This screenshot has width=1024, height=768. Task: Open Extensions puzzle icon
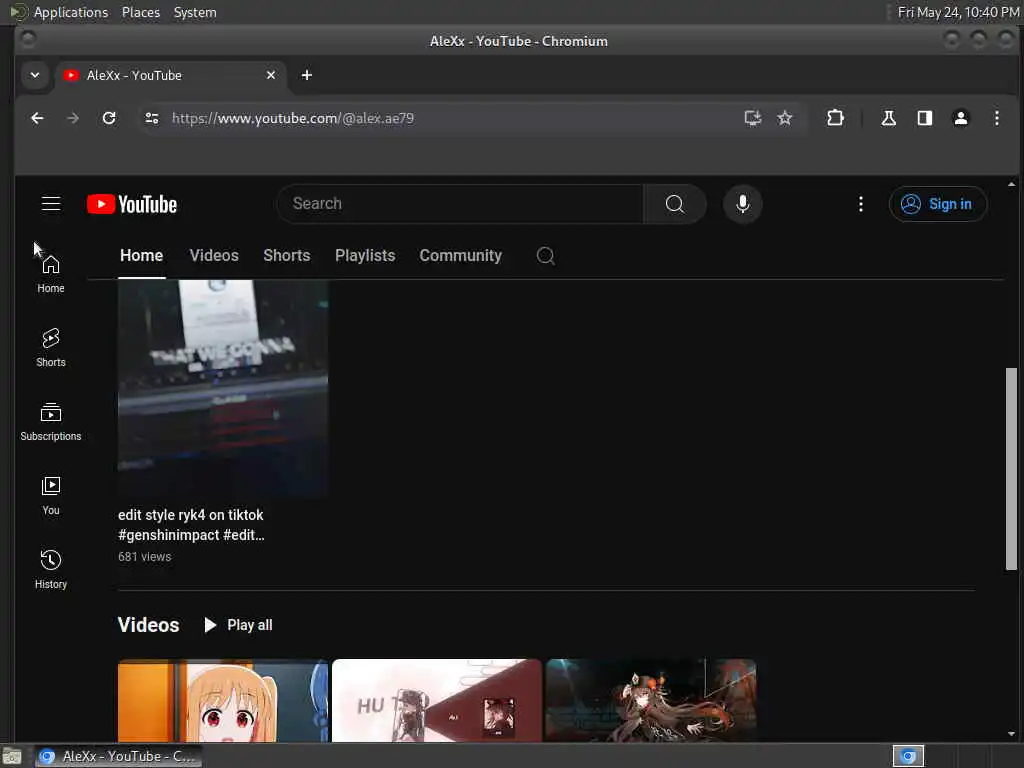coord(835,118)
